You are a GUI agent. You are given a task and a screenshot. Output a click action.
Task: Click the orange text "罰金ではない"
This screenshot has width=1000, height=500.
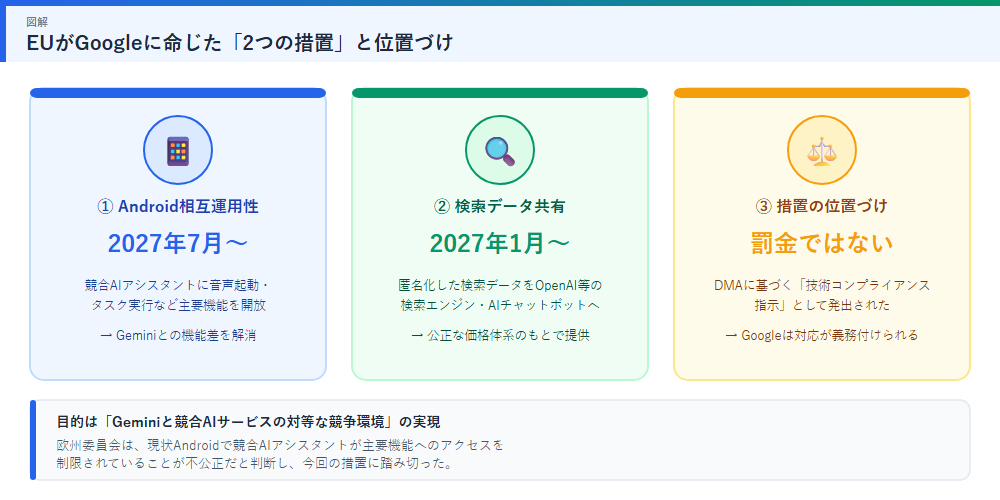coord(821,243)
